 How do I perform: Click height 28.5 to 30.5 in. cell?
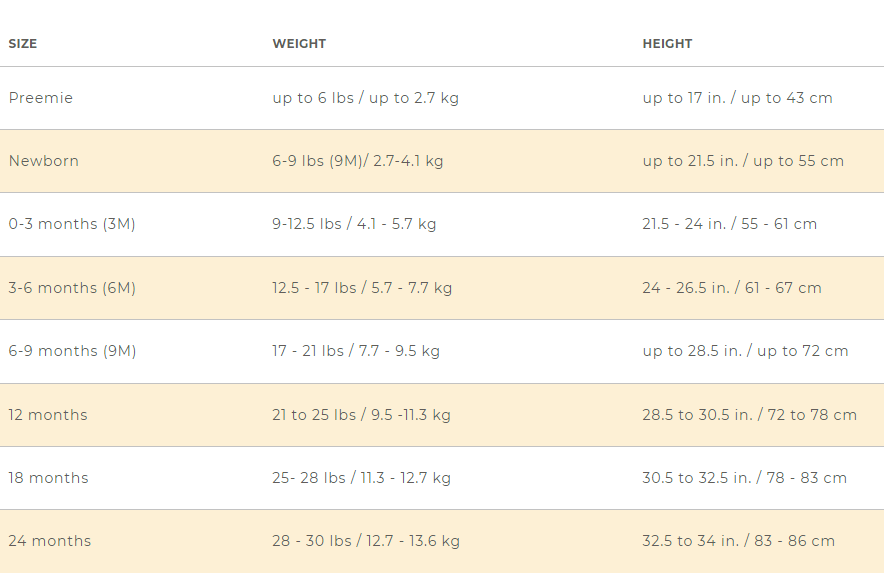(749, 415)
